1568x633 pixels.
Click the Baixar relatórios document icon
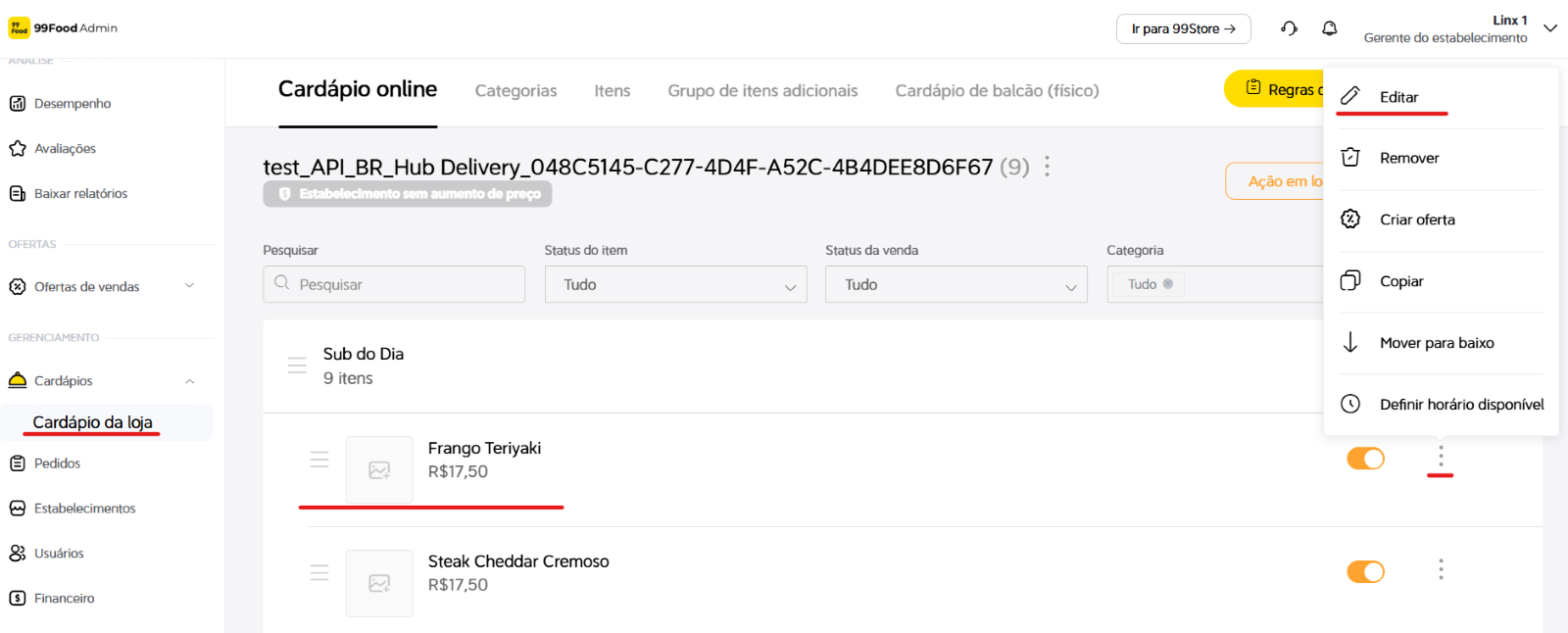click(17, 193)
